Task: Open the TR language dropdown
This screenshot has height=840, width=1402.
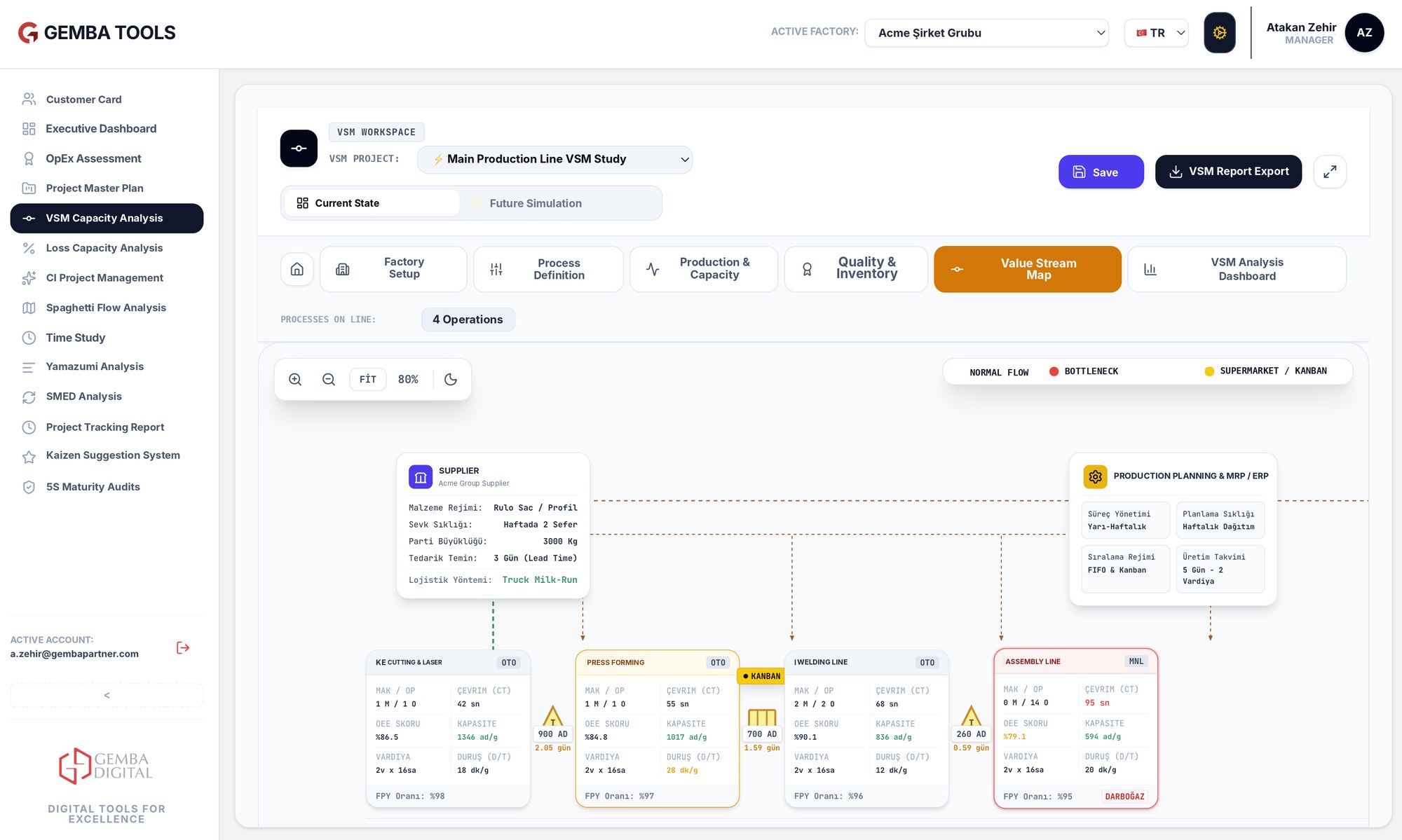Action: coord(1157,33)
